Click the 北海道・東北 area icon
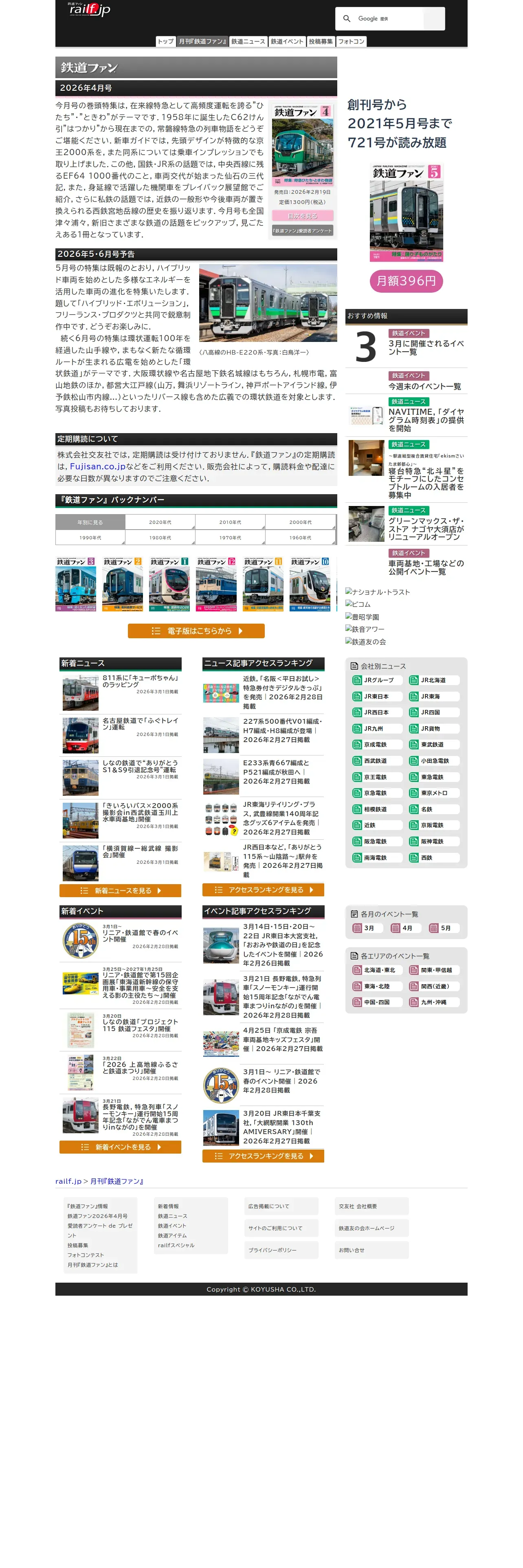The width and height of the screenshot is (523, 1568). pos(357,970)
